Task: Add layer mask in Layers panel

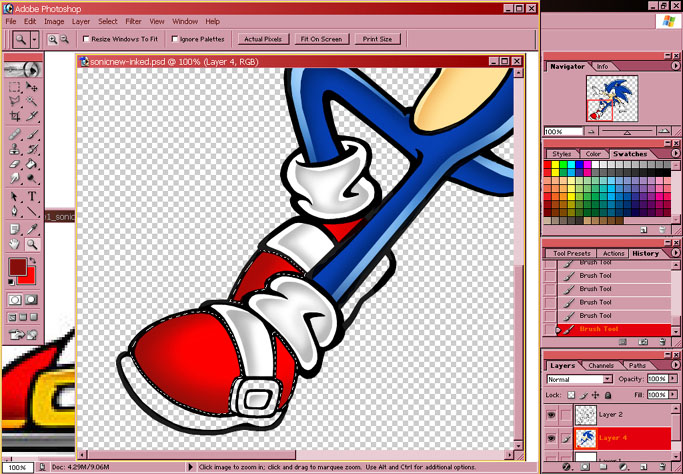Action: 585,467
